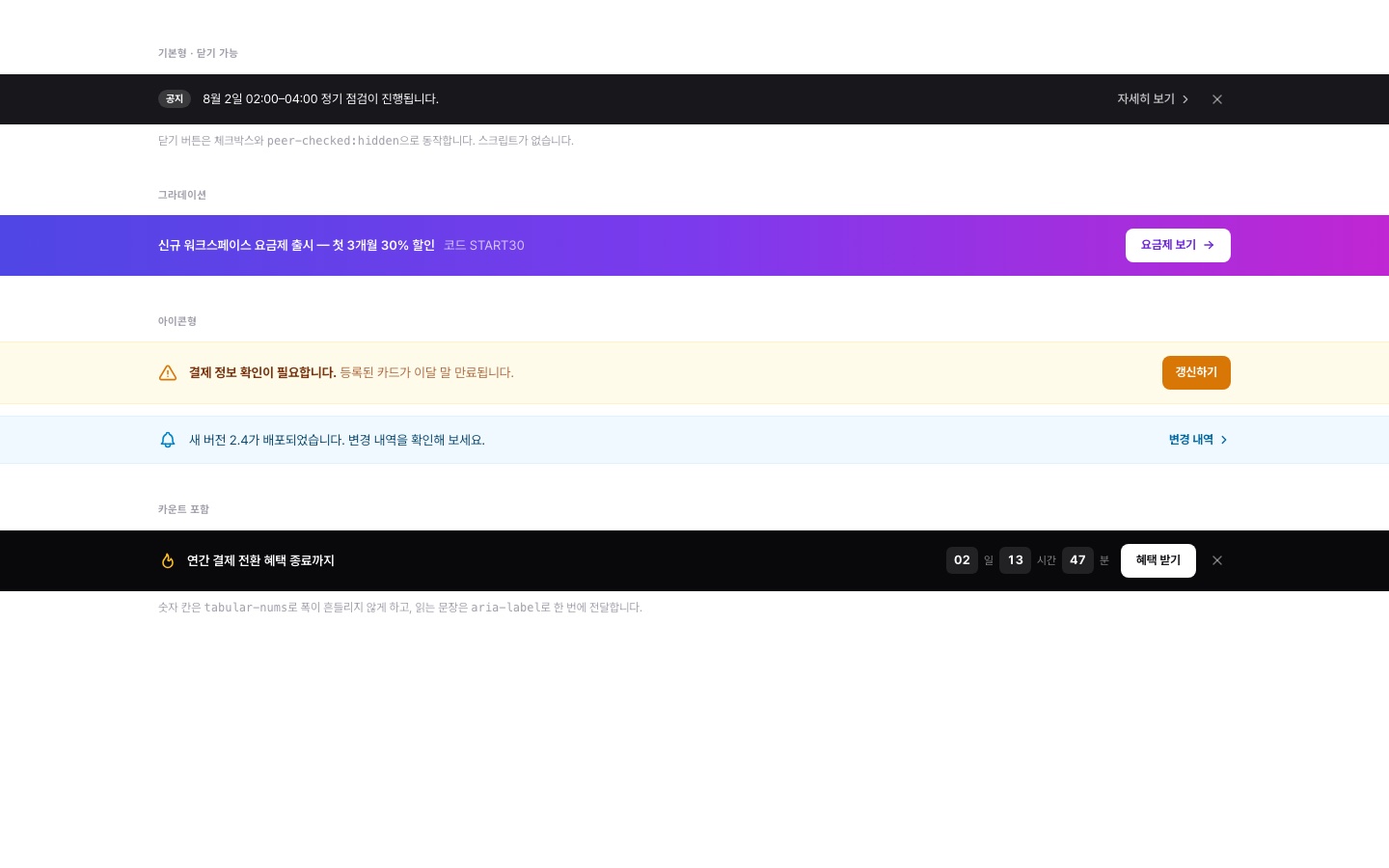
Task: Click the 혜택 받기 button
Action: (x=1158, y=560)
